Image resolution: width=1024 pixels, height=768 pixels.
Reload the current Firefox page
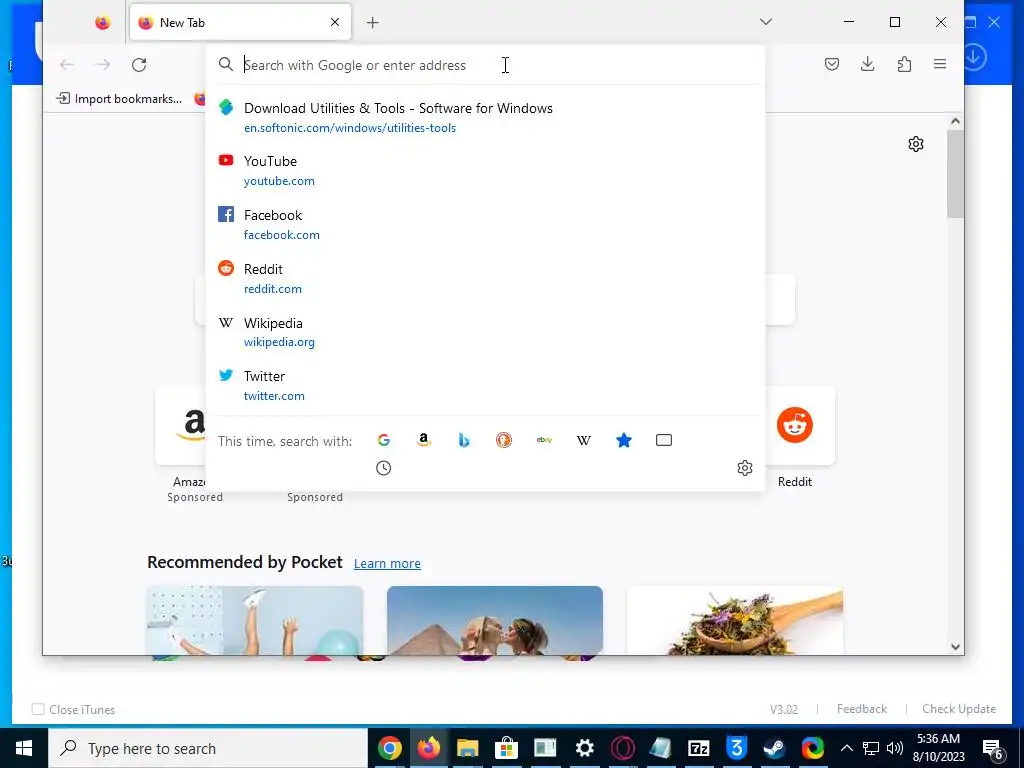(139, 65)
